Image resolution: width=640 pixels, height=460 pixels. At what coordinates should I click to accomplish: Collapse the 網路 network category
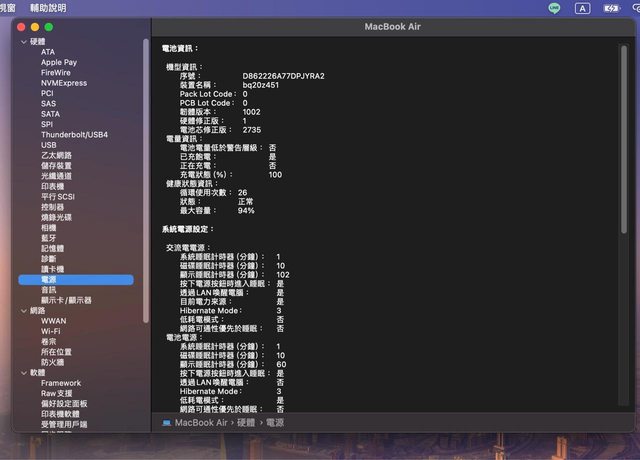tap(24, 311)
